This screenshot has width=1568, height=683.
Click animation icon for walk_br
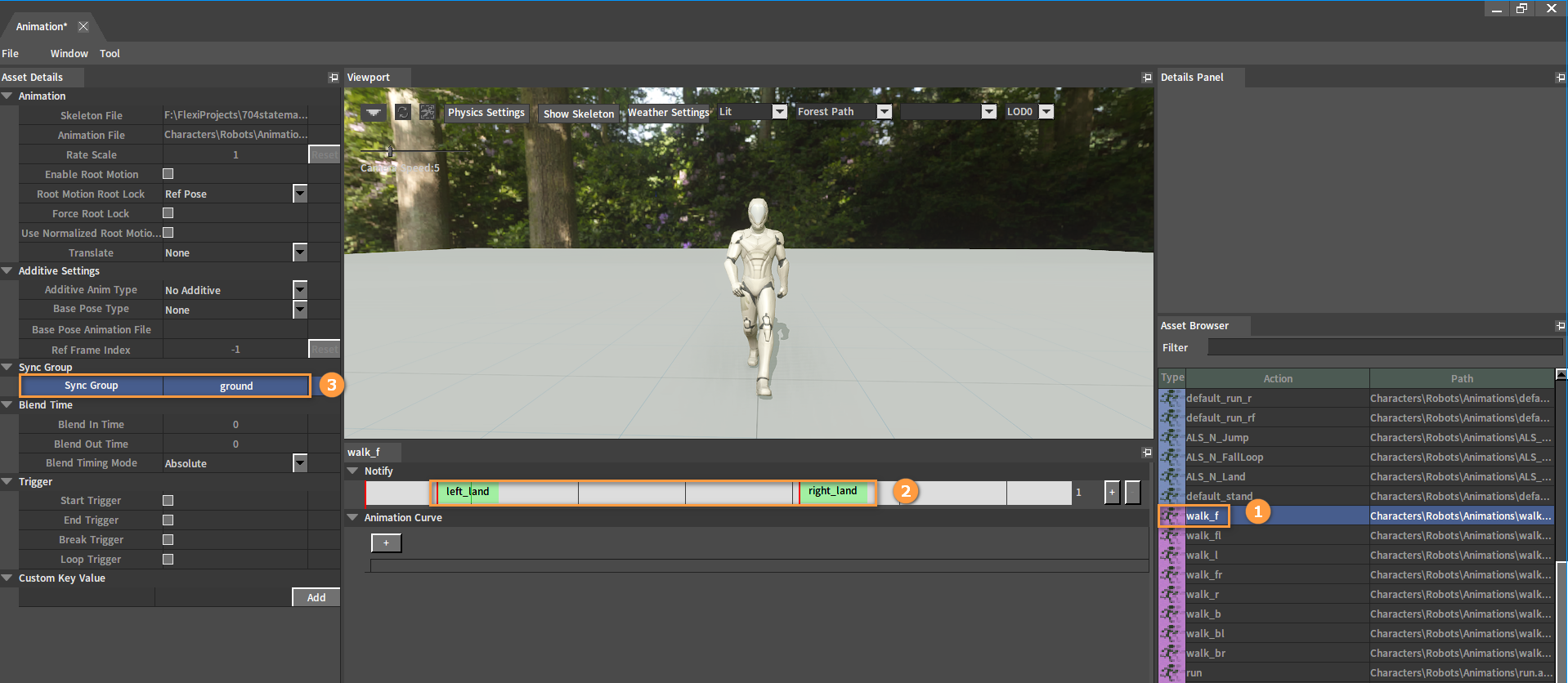(1172, 653)
